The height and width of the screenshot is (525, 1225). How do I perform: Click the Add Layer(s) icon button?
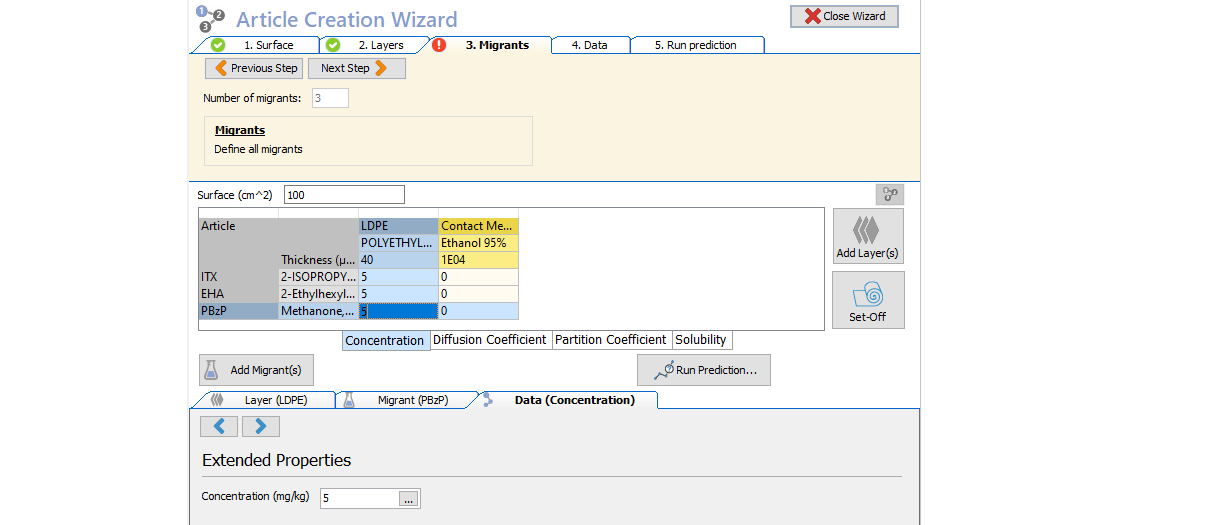tap(867, 236)
